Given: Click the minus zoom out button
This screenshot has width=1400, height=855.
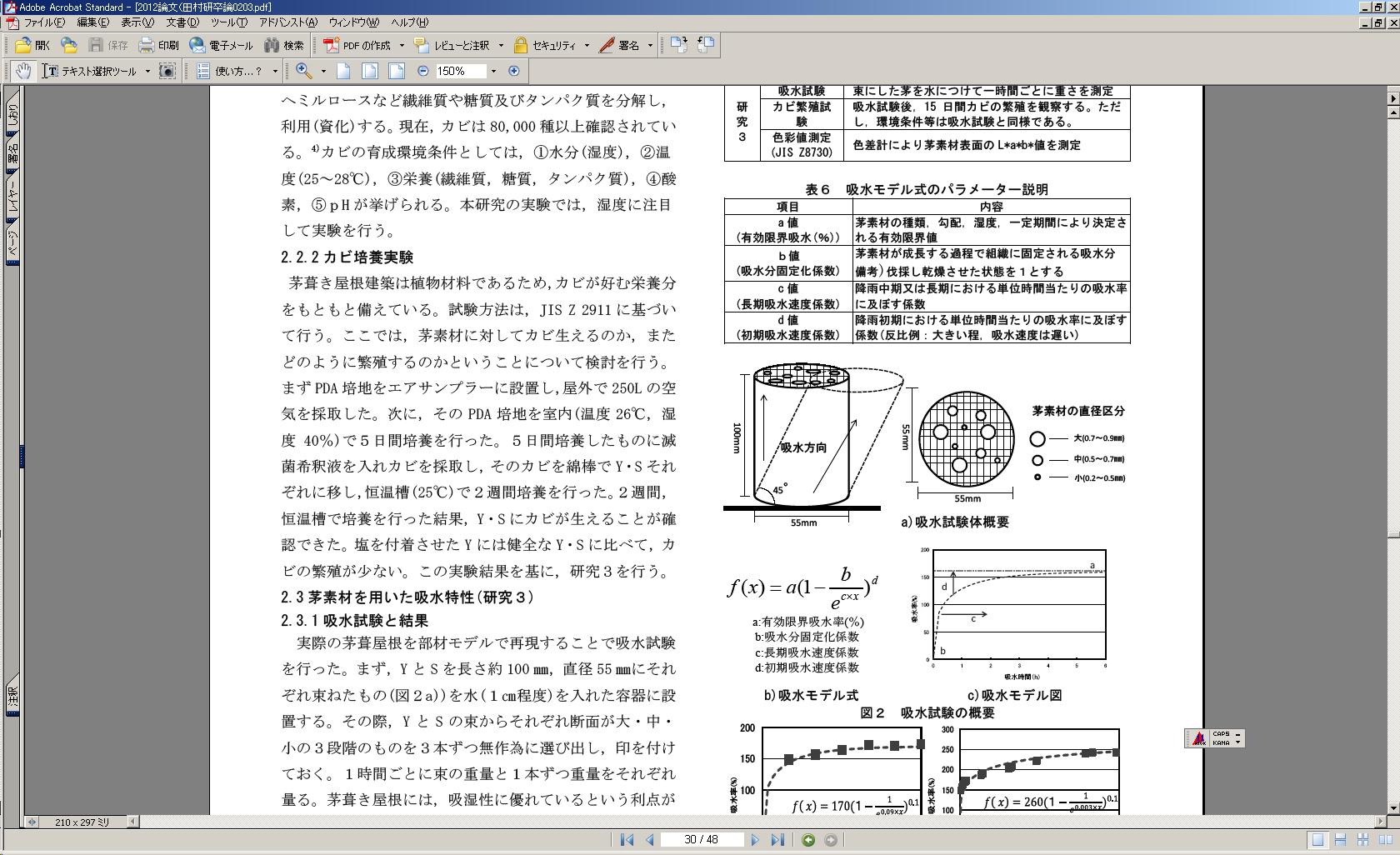Looking at the screenshot, I should click(423, 71).
